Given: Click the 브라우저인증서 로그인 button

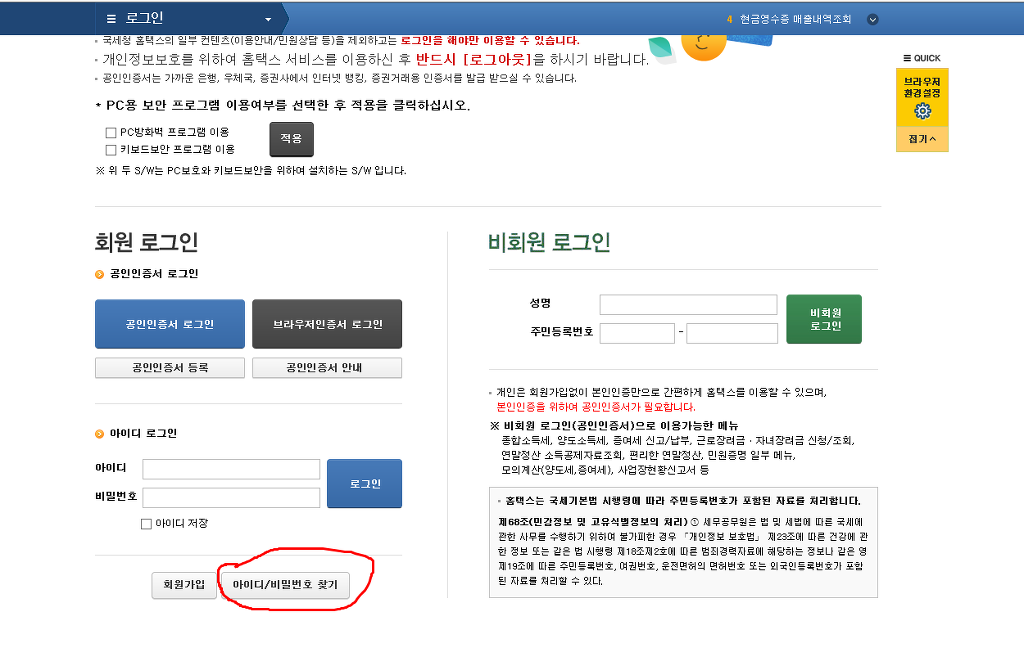Looking at the screenshot, I should [x=327, y=324].
